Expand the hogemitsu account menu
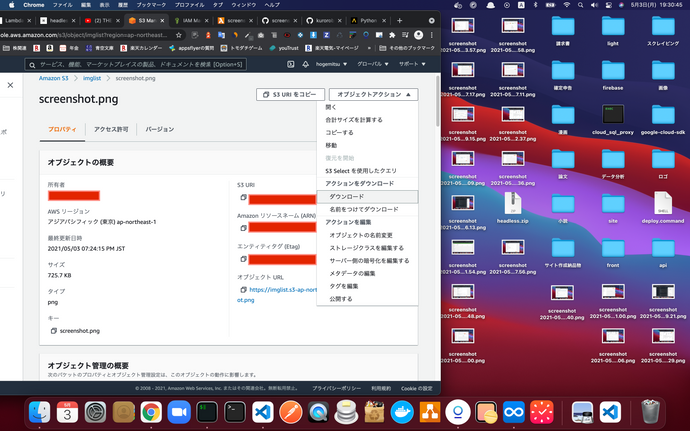Image resolution: width=690 pixels, height=431 pixels. (331, 64)
